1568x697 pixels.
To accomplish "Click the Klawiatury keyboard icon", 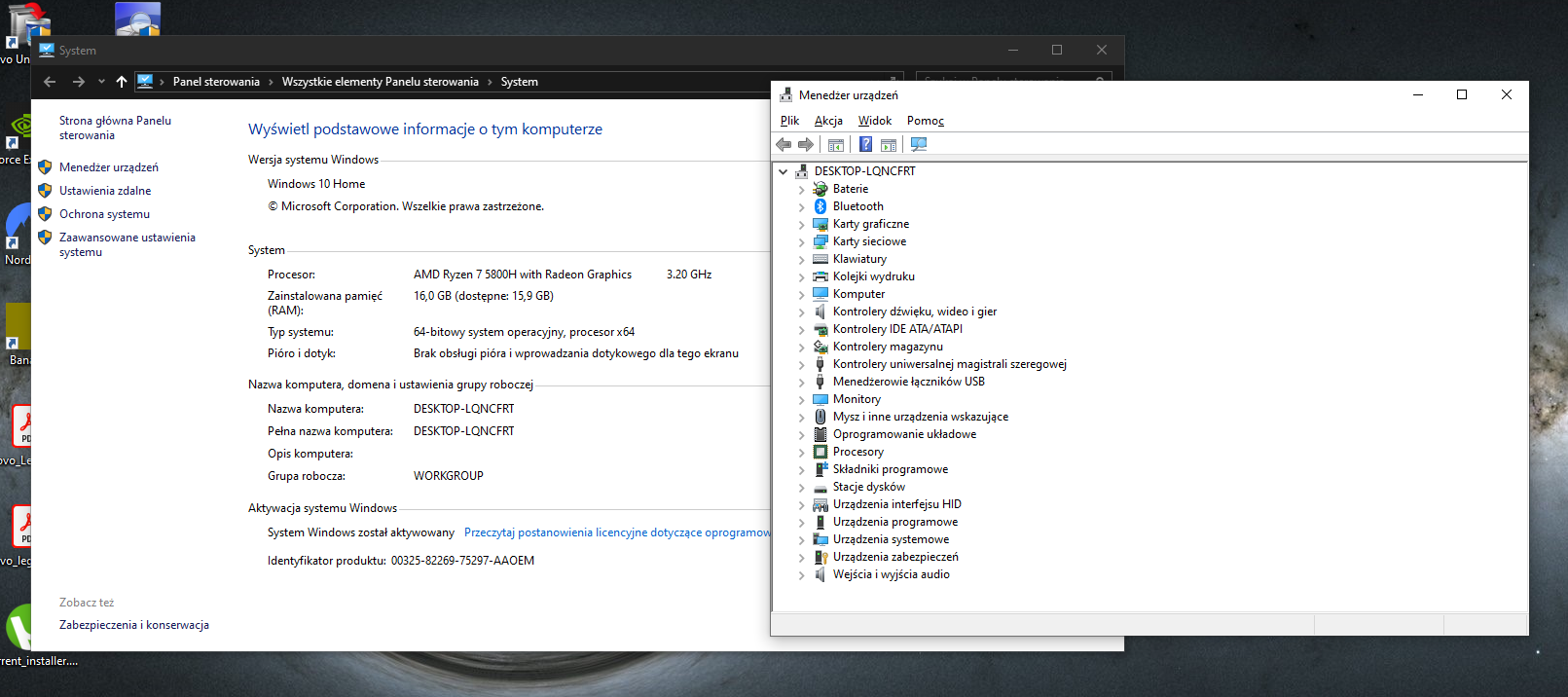I will tap(820, 259).
